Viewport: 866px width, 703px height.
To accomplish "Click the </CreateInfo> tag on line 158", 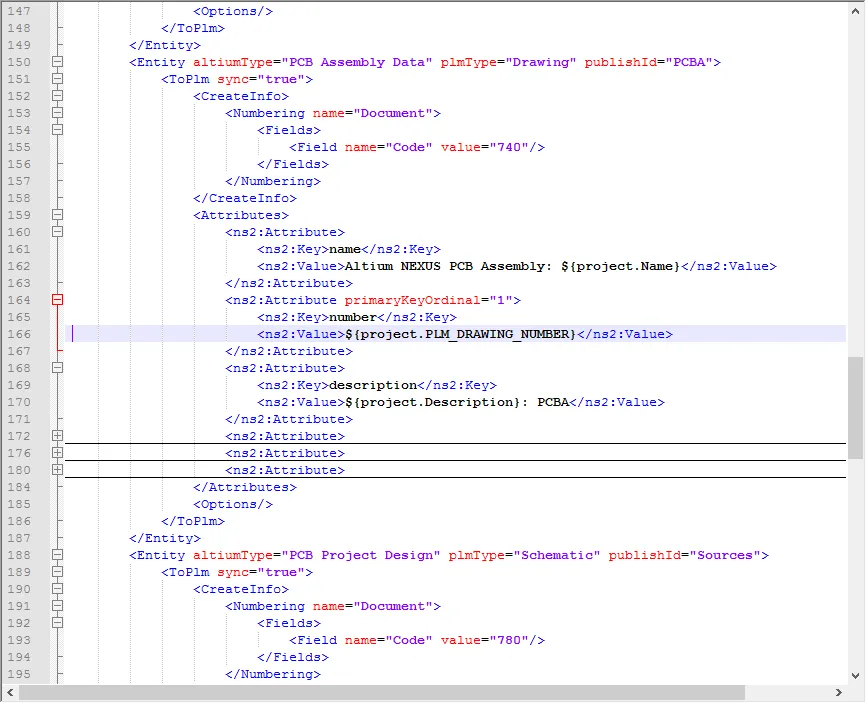I will [x=245, y=198].
